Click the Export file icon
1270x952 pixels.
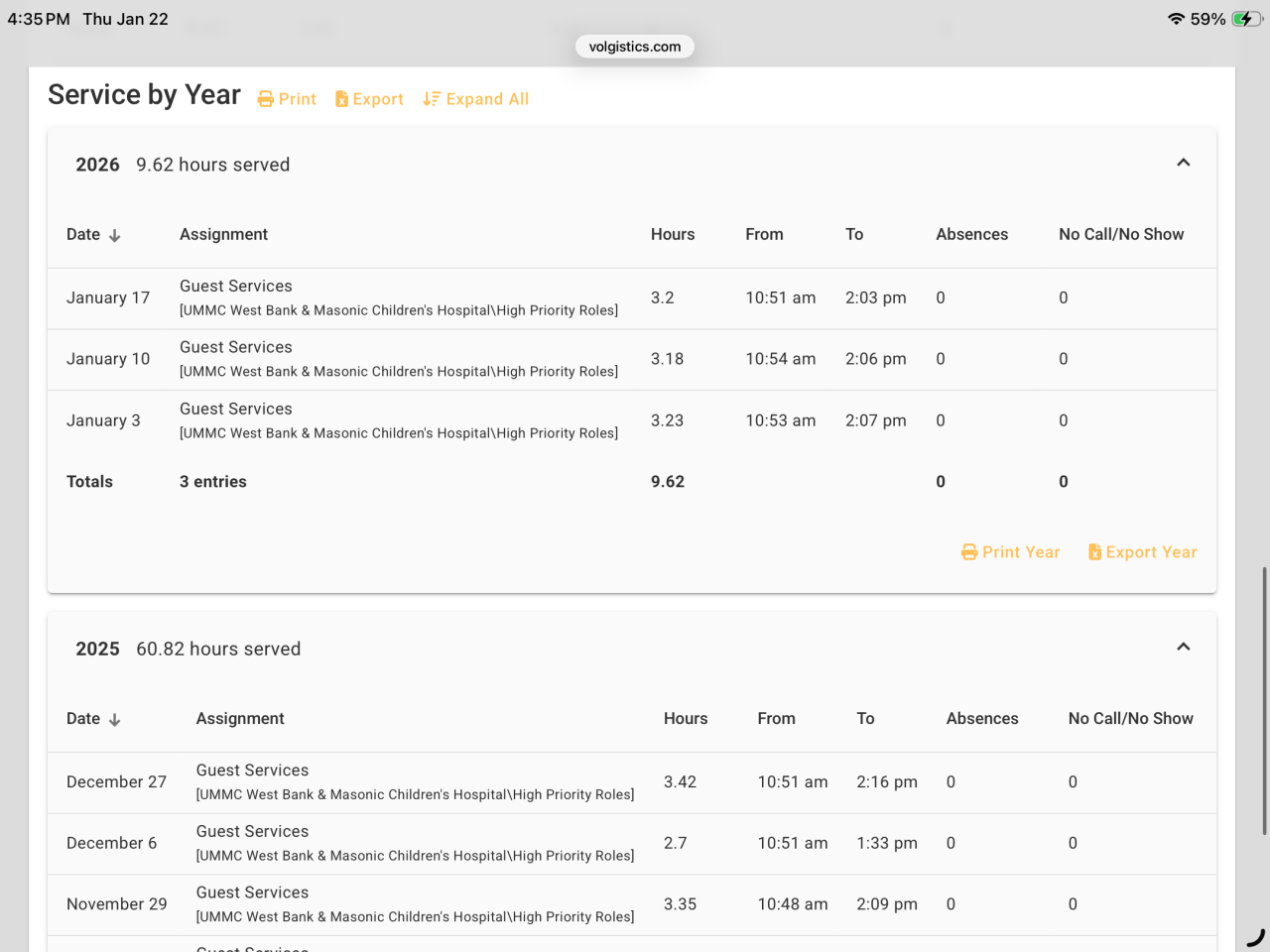click(x=341, y=99)
